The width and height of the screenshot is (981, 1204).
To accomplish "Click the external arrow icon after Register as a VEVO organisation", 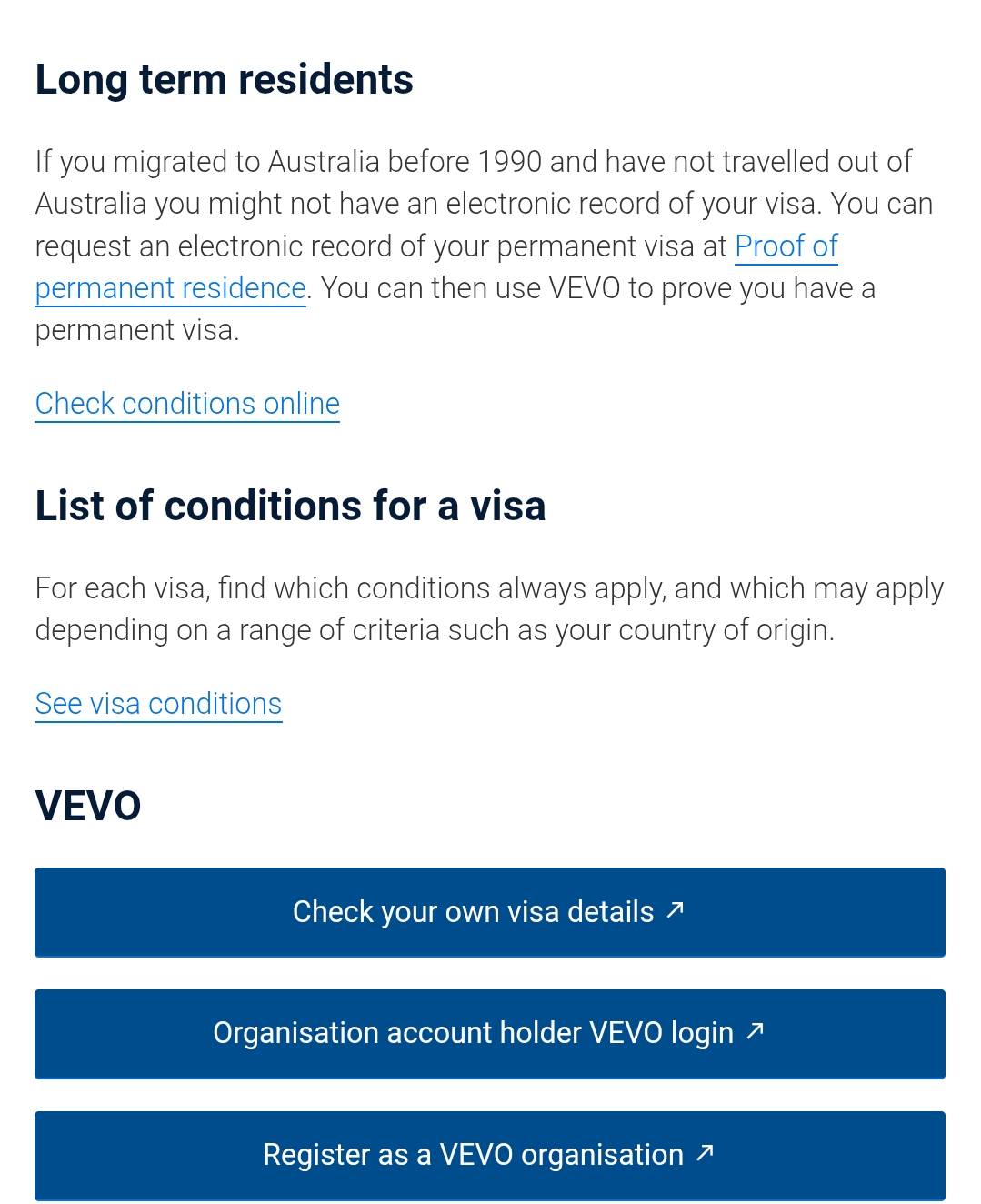I will [x=705, y=1153].
